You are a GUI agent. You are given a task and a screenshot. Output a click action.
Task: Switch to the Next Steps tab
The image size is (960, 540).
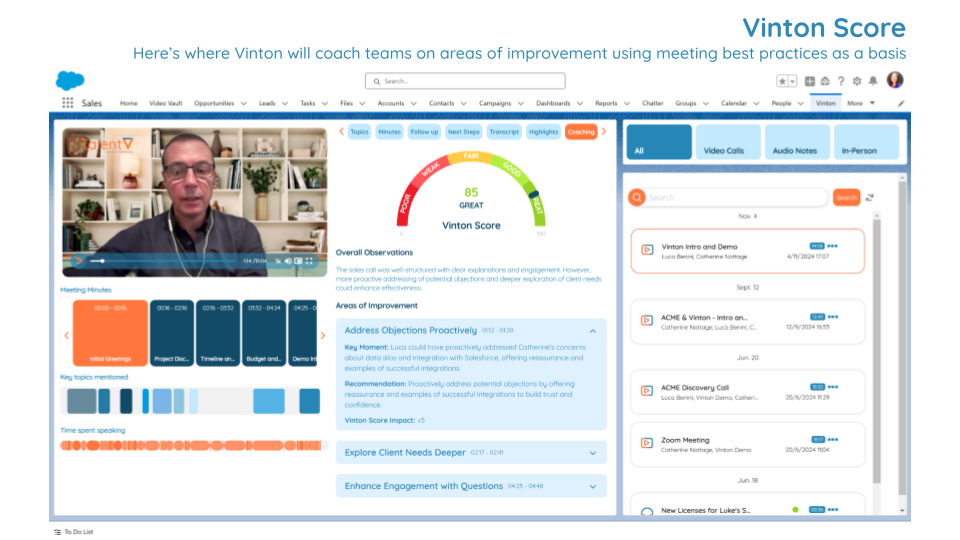[x=463, y=132]
